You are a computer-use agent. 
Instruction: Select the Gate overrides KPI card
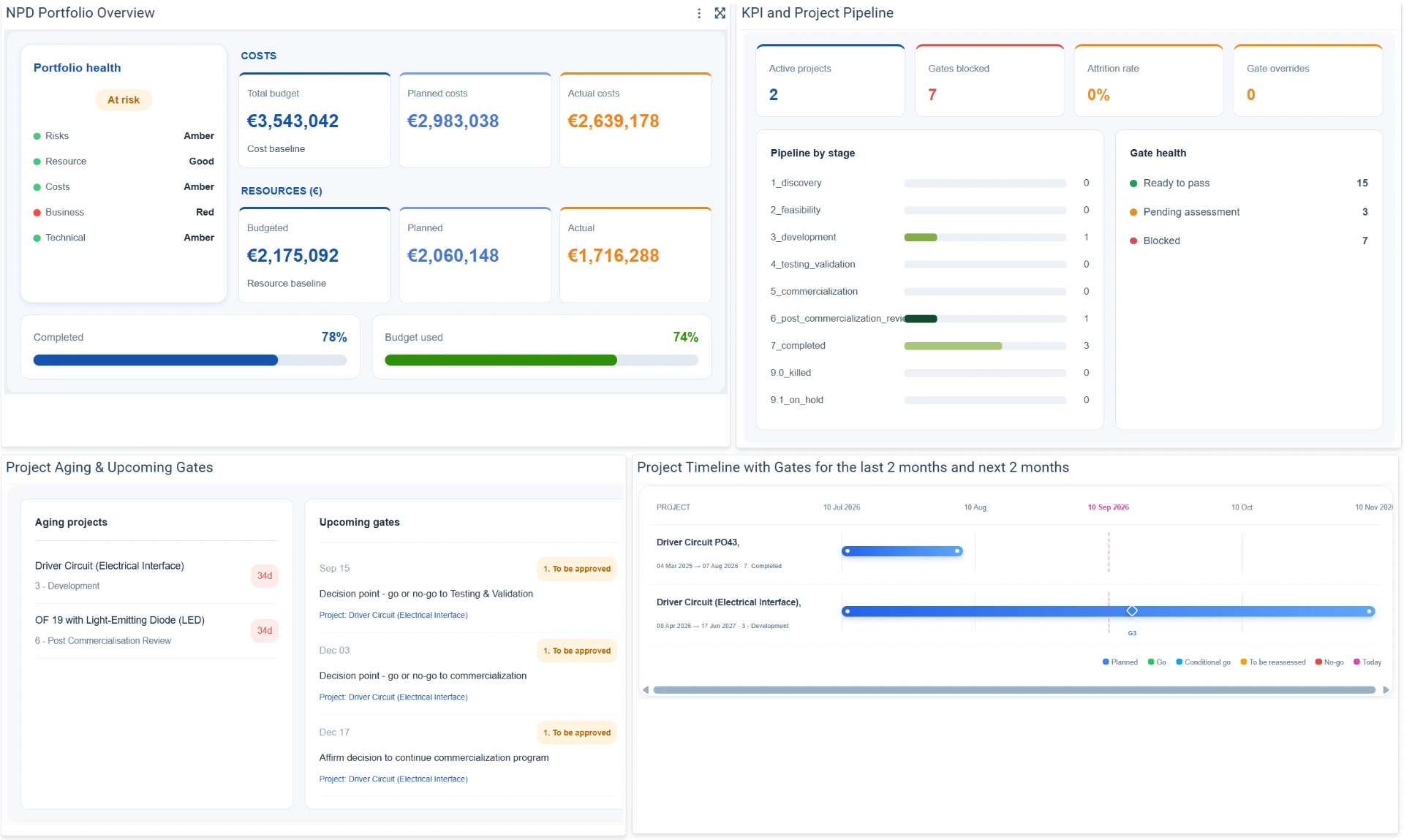[x=1308, y=80]
